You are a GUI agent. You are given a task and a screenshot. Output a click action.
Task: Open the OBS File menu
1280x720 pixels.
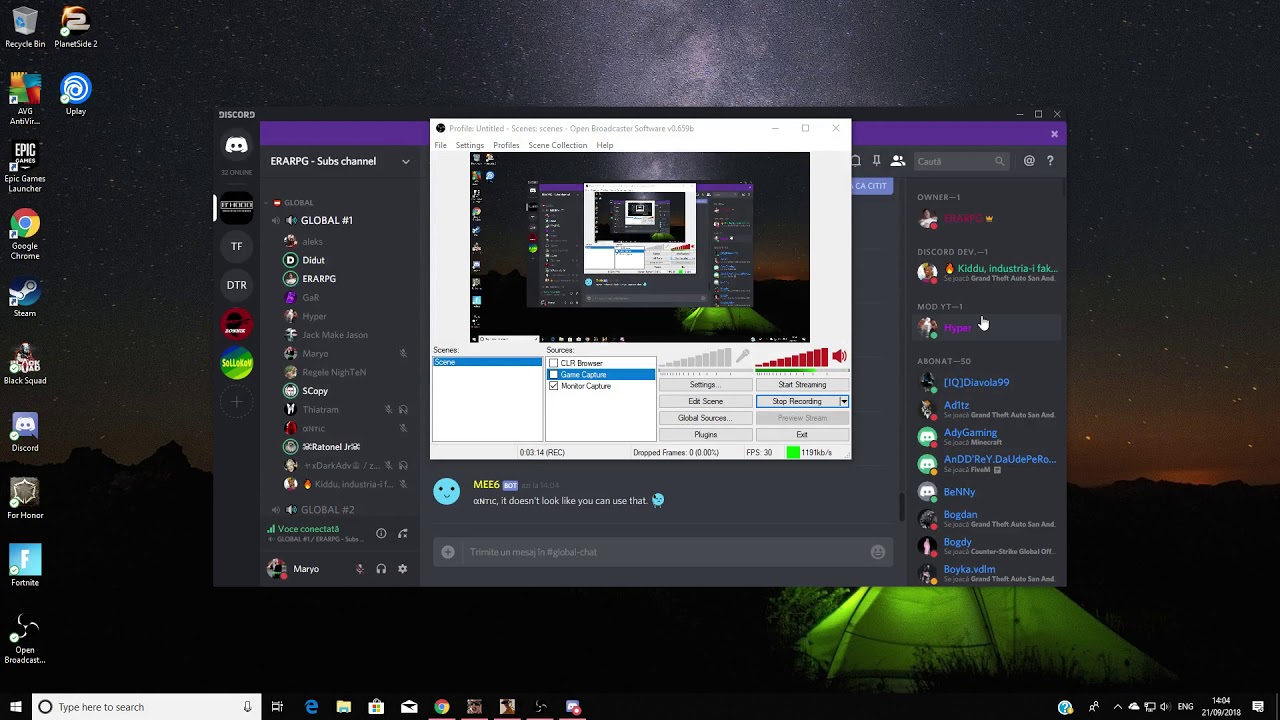pyautogui.click(x=440, y=145)
